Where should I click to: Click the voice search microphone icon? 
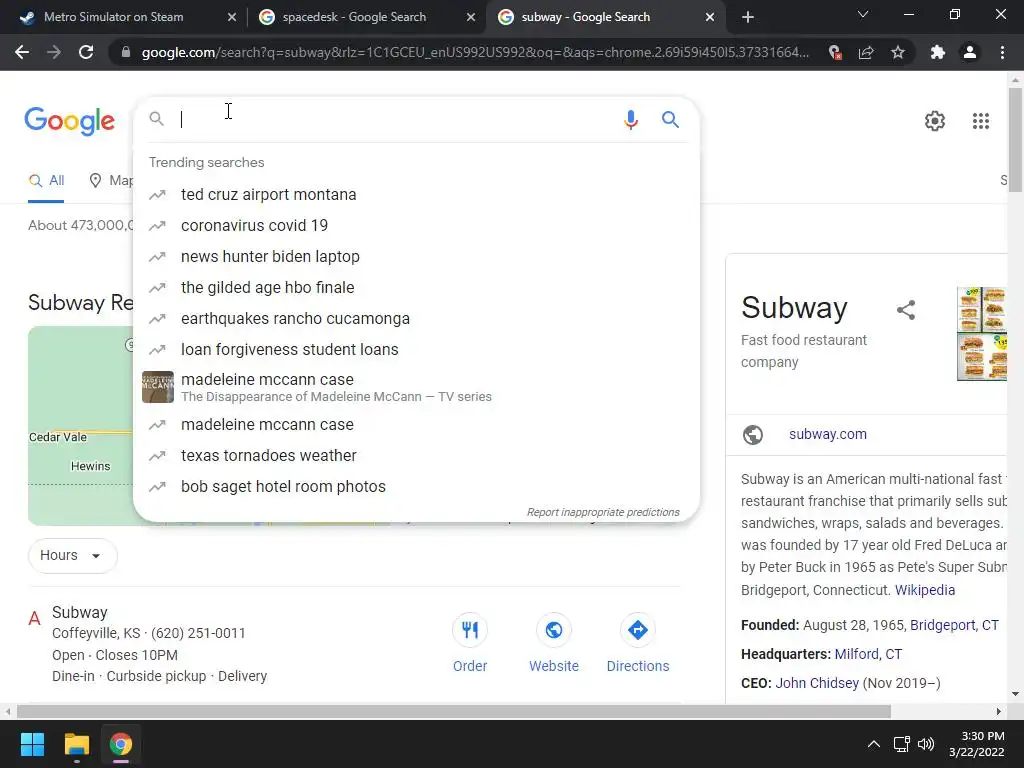click(x=630, y=120)
